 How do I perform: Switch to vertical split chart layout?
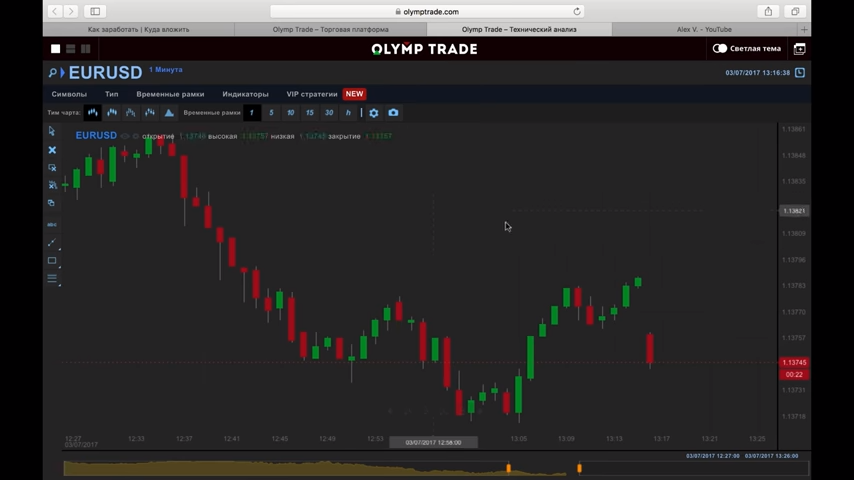pyautogui.click(x=86, y=49)
